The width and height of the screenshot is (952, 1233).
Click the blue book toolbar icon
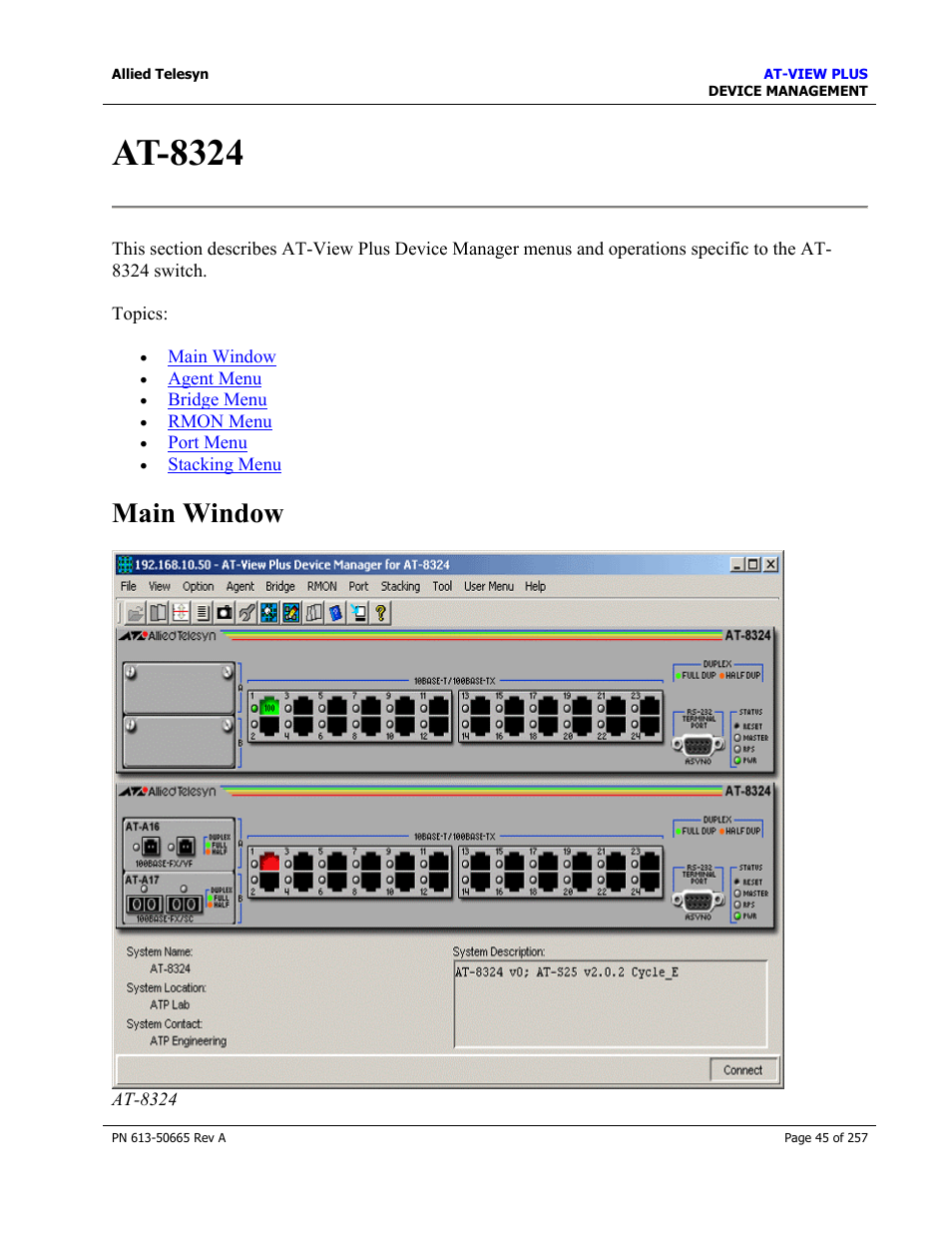point(336,613)
